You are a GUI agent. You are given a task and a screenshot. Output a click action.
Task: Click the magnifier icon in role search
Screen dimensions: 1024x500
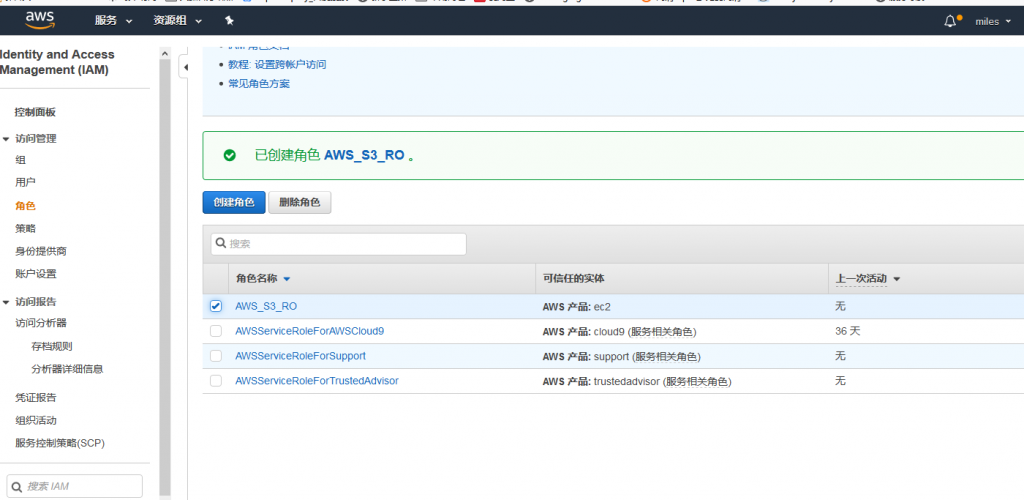coord(221,243)
